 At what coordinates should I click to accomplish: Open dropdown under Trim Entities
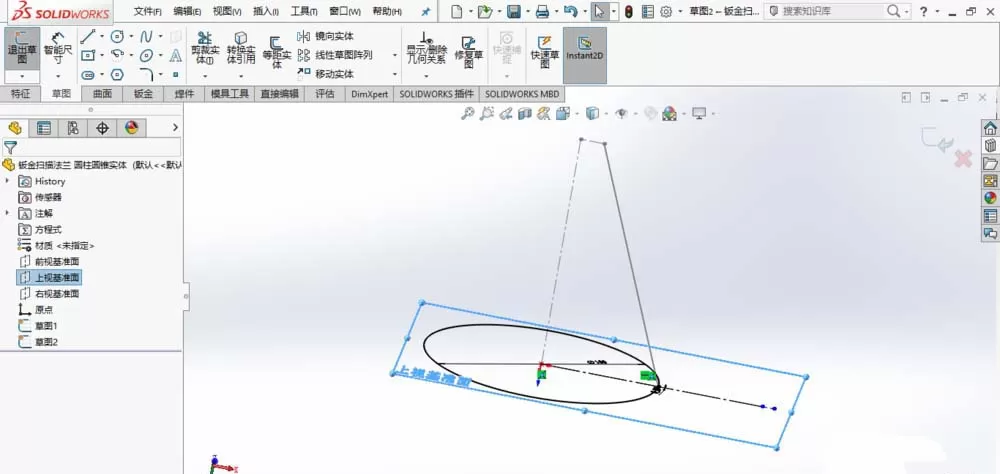(205, 75)
